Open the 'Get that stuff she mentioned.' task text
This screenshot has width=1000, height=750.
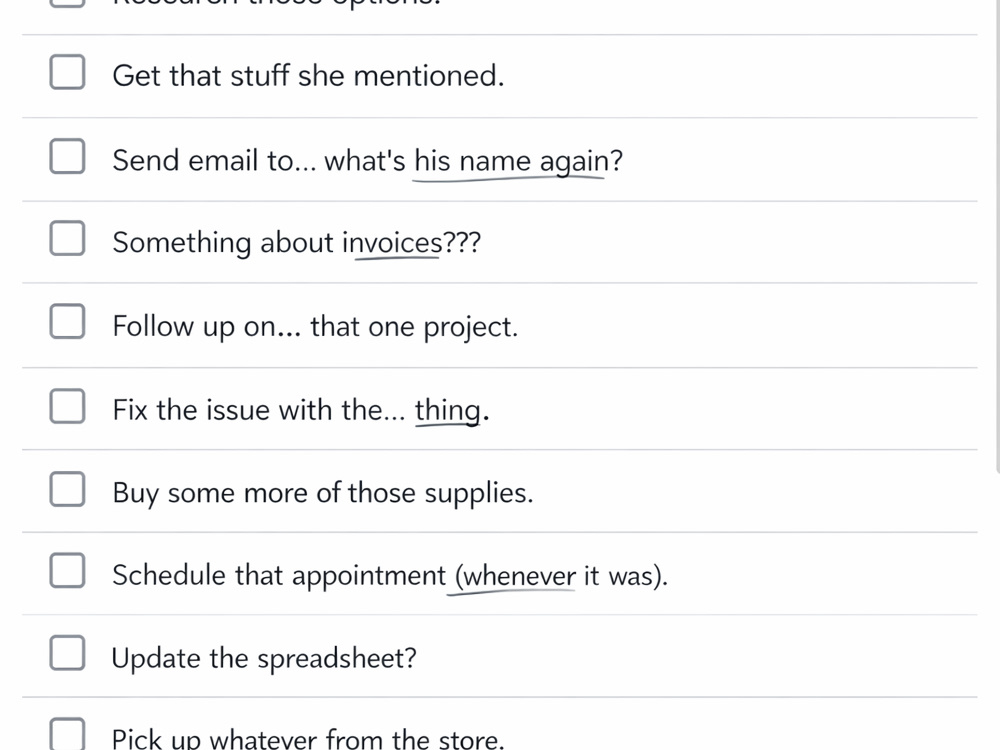point(308,76)
